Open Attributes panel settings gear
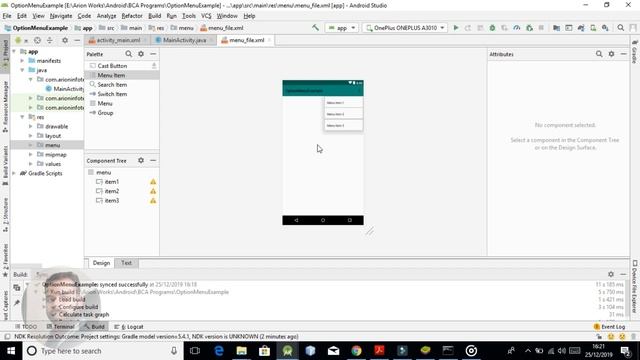This screenshot has width=640, height=360. tap(611, 54)
